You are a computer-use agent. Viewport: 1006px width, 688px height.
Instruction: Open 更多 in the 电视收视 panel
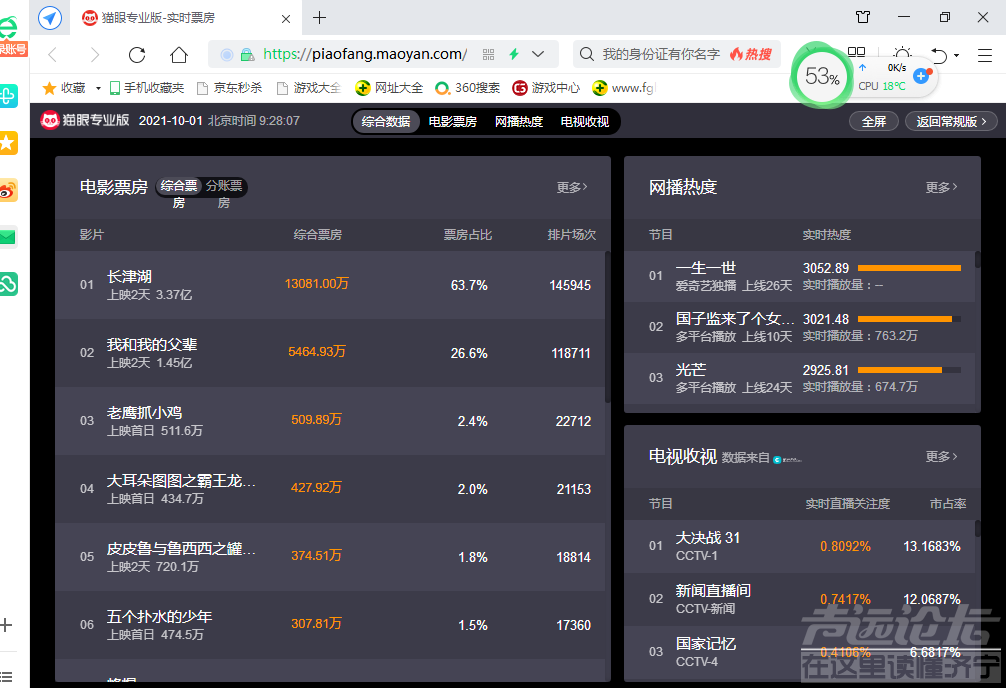point(941,457)
